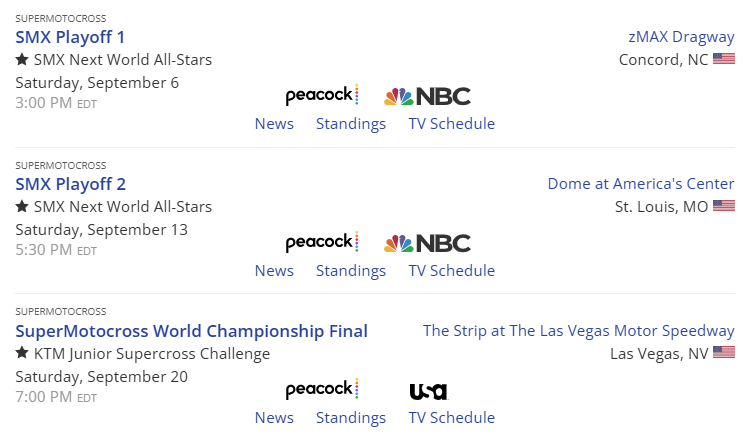The width and height of the screenshot is (755, 440).
Task: Click US flag beside Concord, NC
Action: tap(724, 60)
